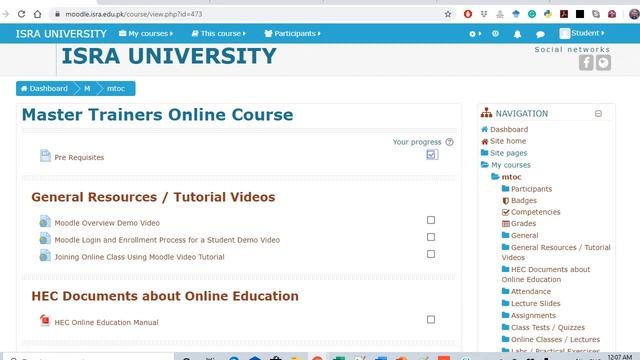Open General Resources / Tutorial Videos in Navigation
Screen dimensions: 640x360
tap(556, 252)
